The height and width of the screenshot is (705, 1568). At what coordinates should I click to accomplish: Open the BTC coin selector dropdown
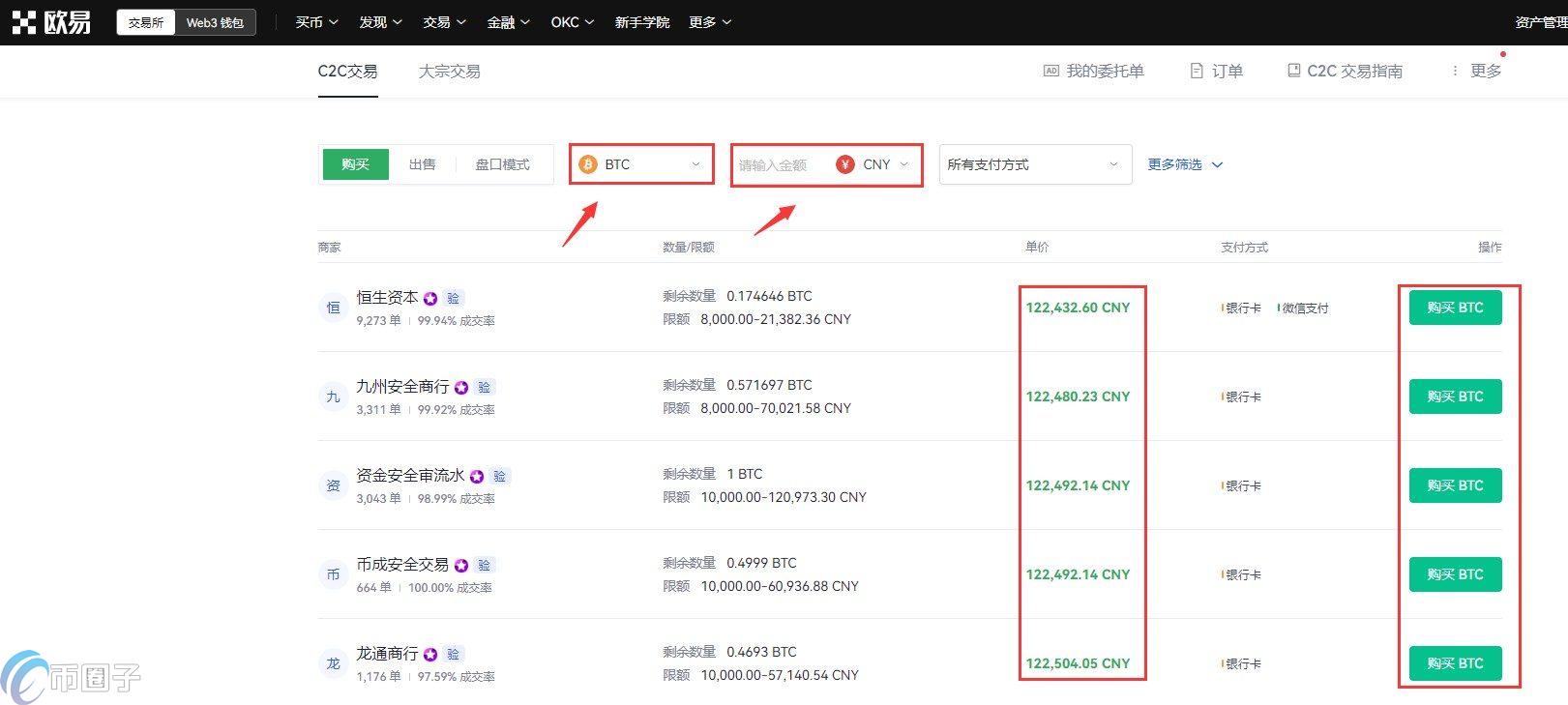pos(641,164)
